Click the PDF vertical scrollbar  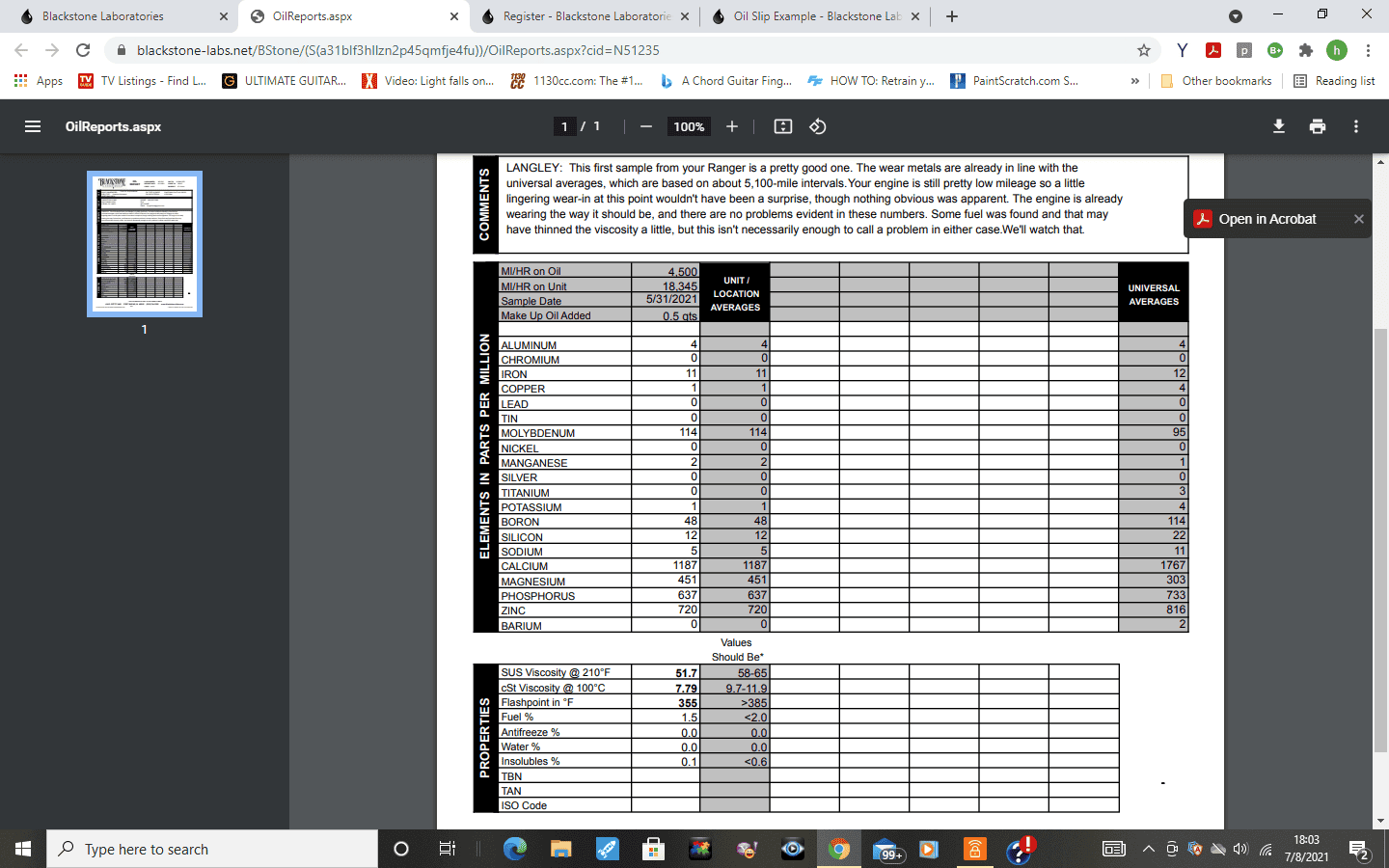[1380, 539]
